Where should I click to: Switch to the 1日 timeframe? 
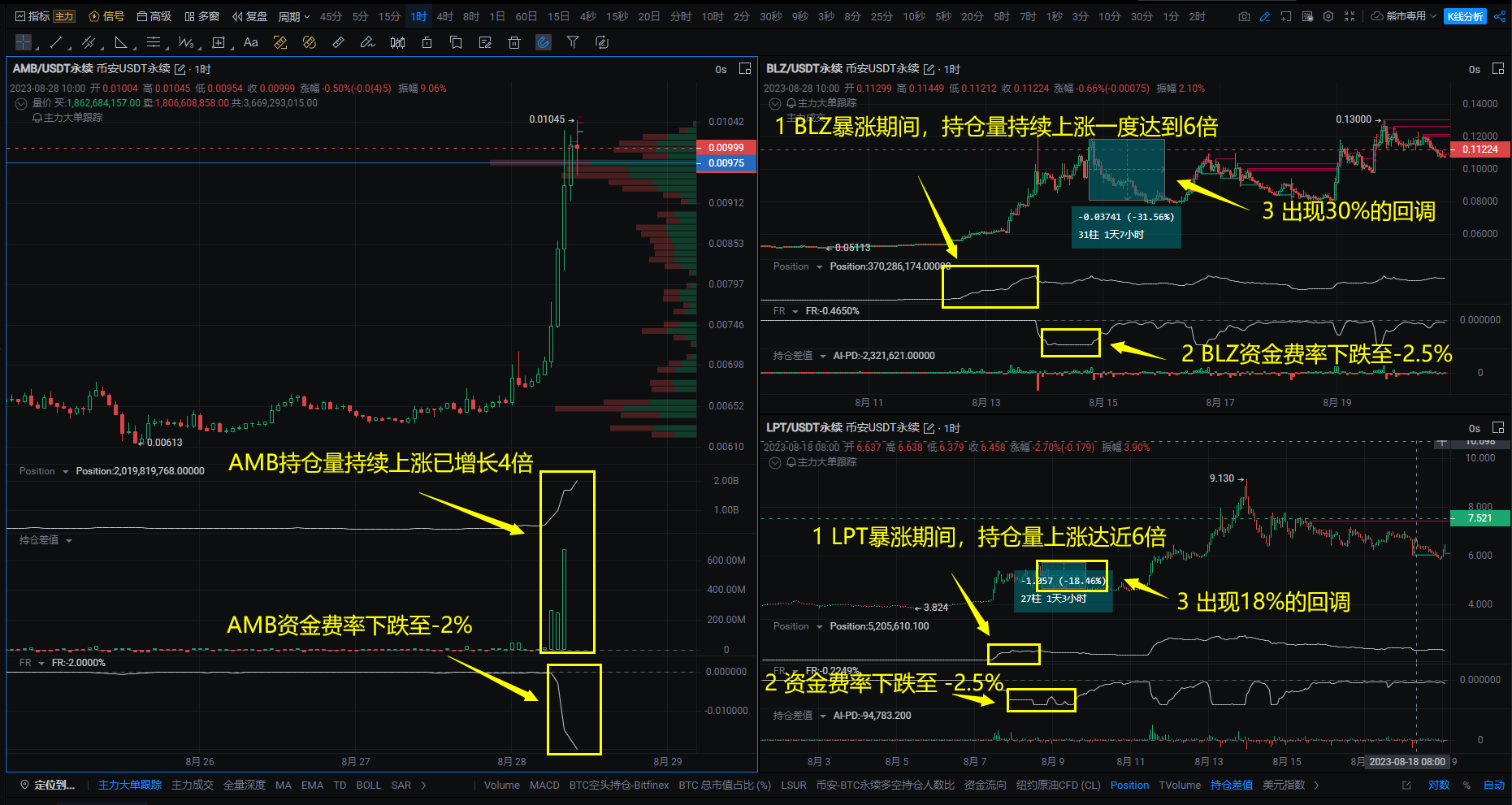[497, 16]
